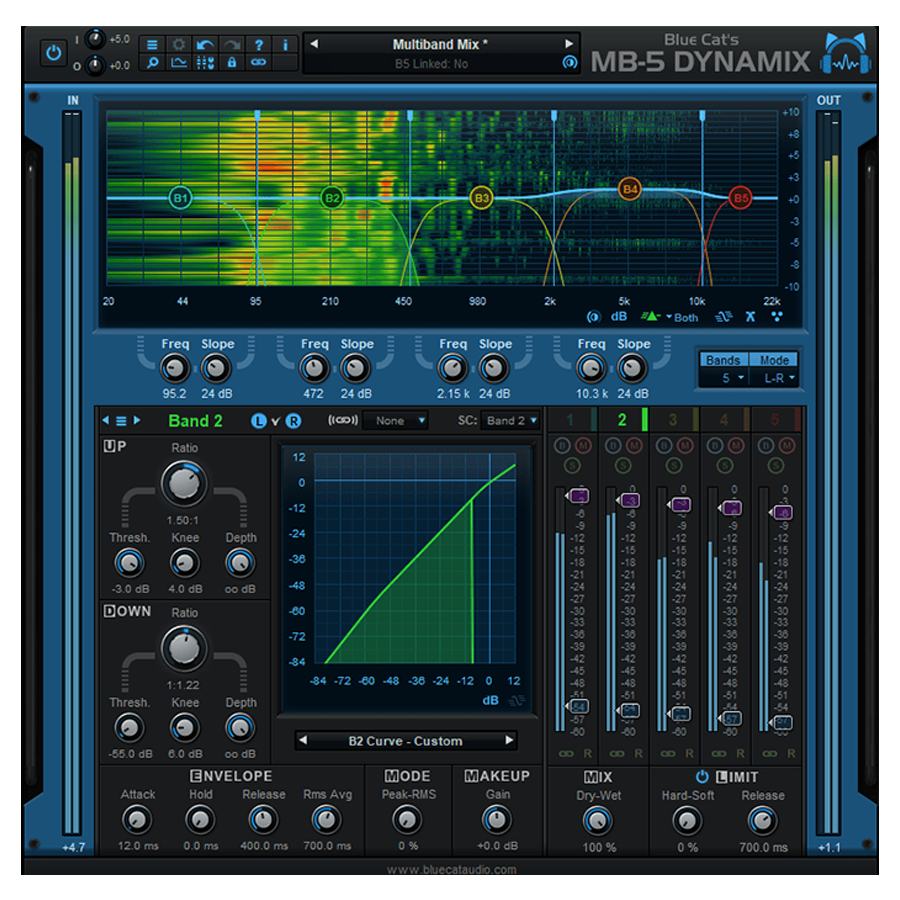Solo band 2 with its S button

coord(623,464)
